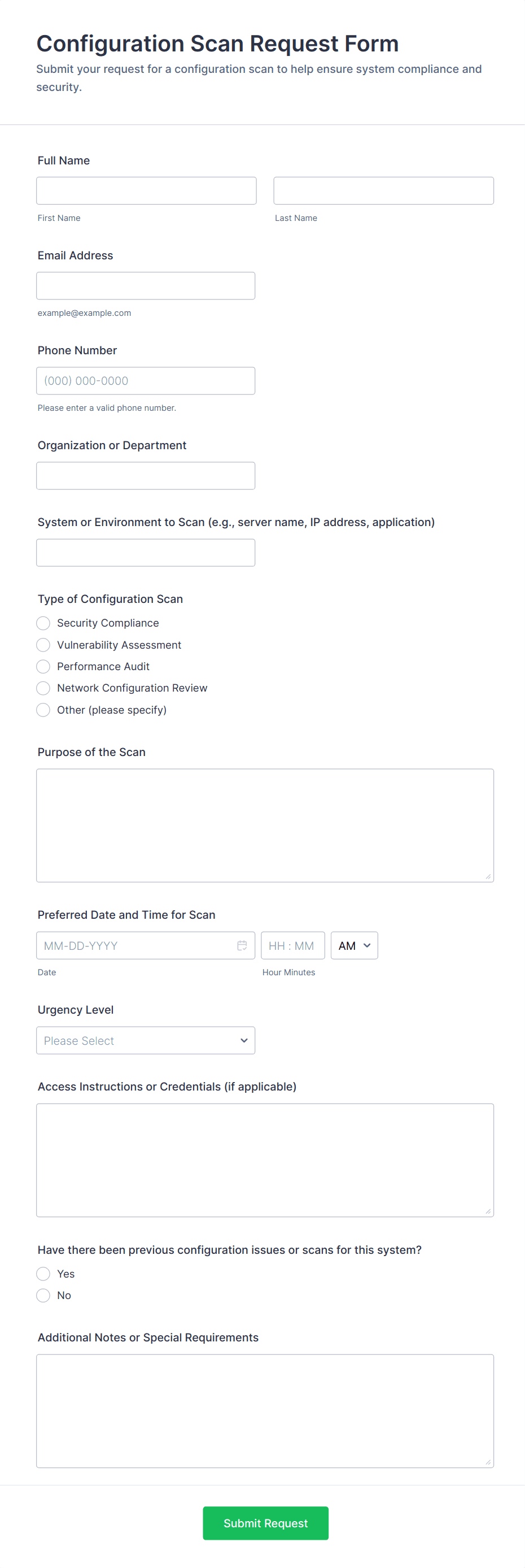This screenshot has width=525, height=1568.
Task: Pick Network Configuration Review option
Action: coord(43,688)
